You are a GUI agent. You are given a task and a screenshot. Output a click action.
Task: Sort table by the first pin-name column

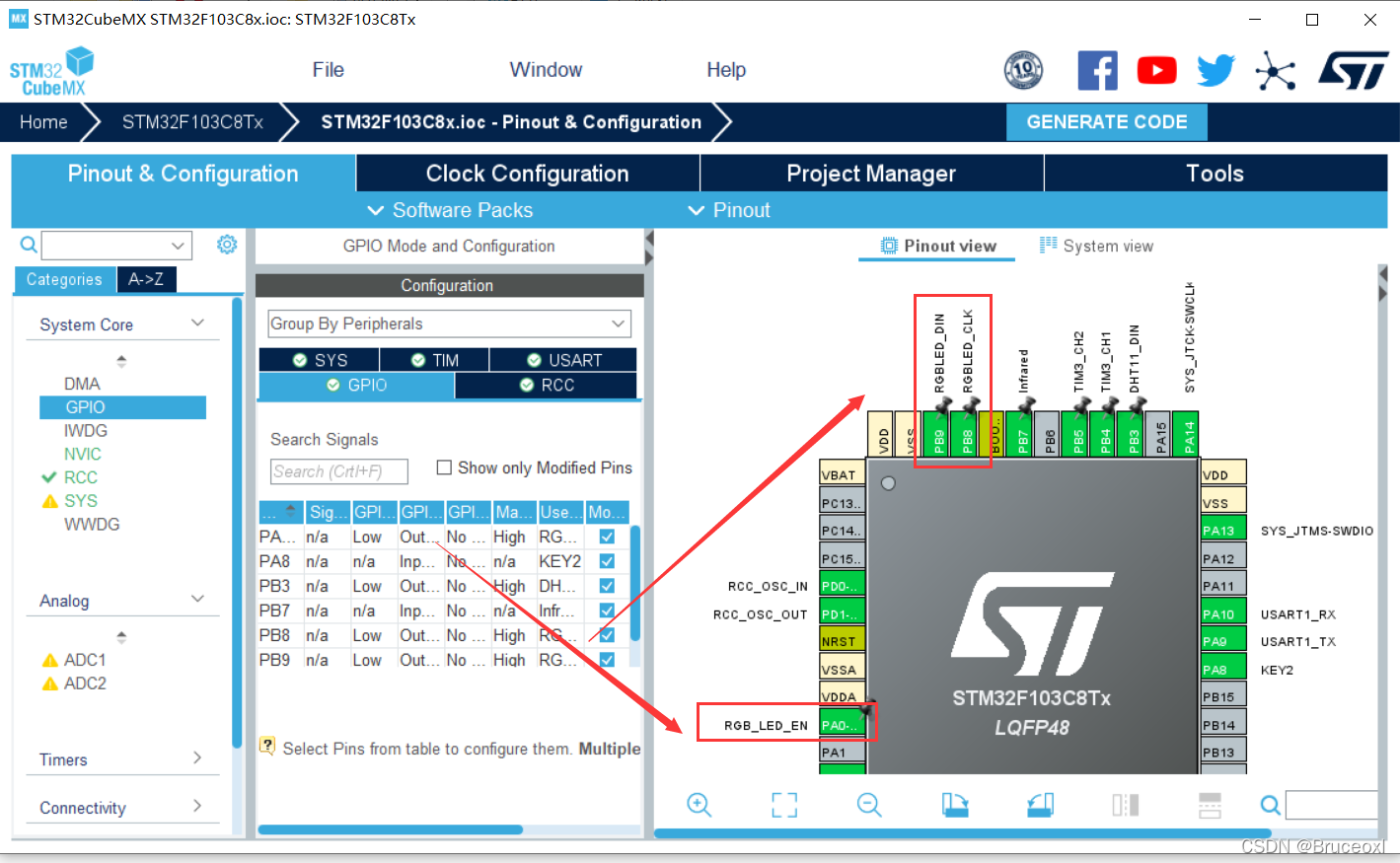[280, 512]
